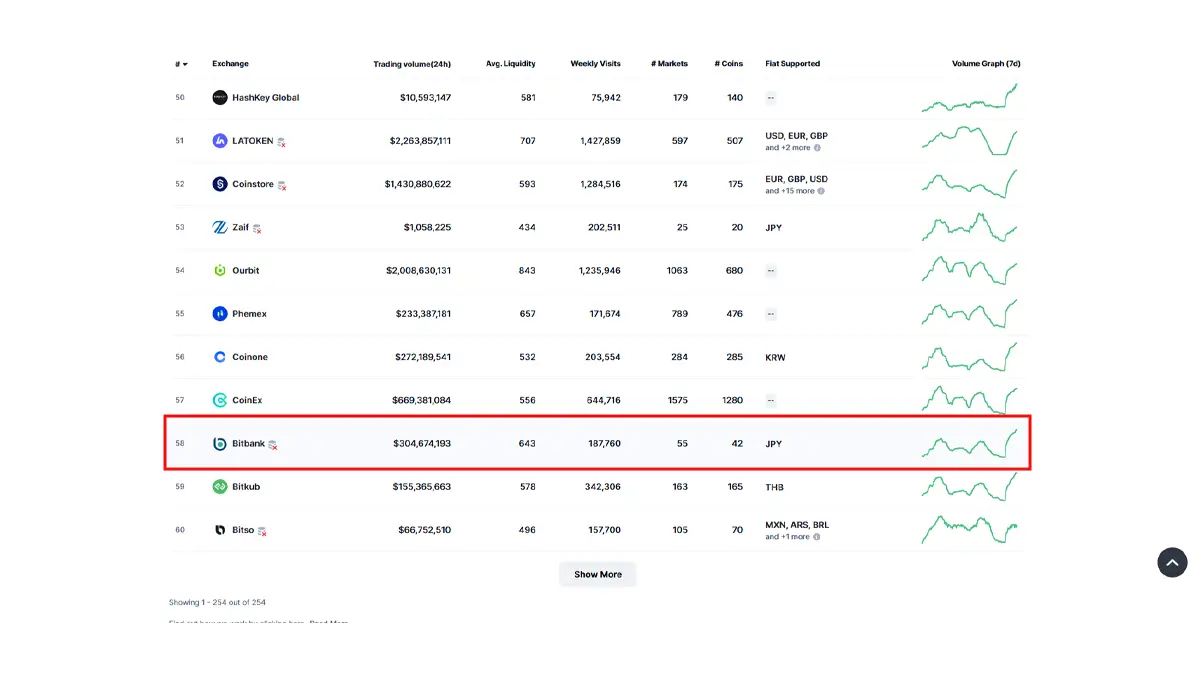Image resolution: width=1200 pixels, height=675 pixels.
Task: Click the Phemex logo icon
Action: pos(220,314)
